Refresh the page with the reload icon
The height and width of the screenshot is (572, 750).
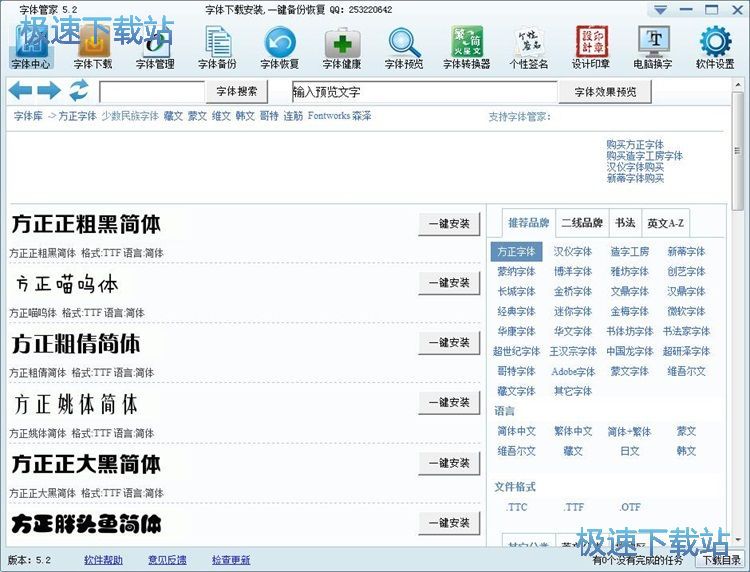click(x=79, y=90)
